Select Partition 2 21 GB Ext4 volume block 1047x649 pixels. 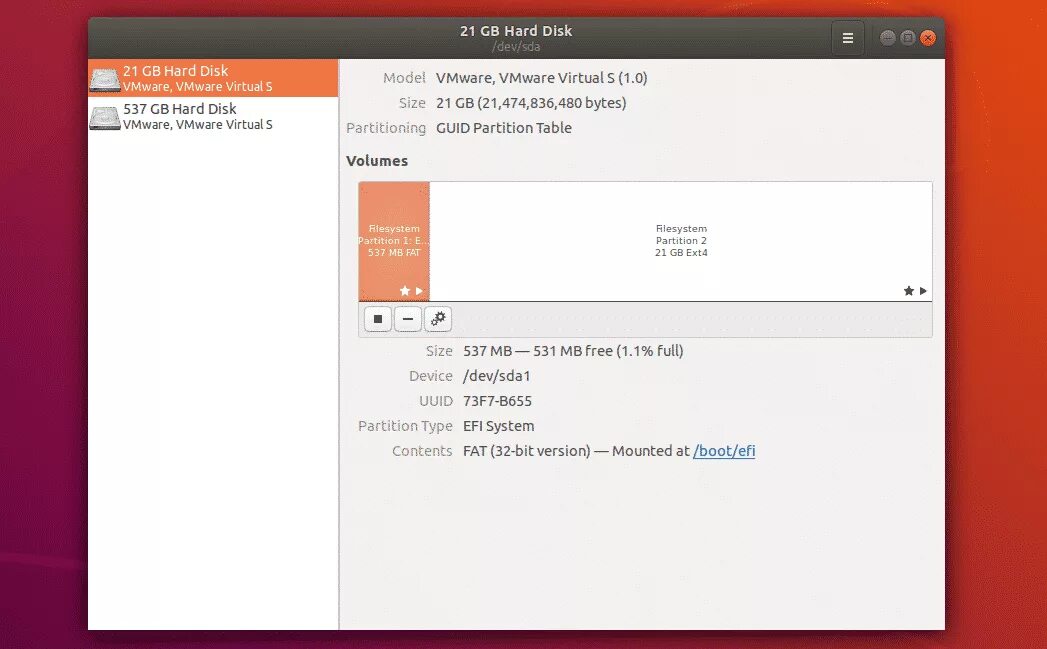(680, 241)
